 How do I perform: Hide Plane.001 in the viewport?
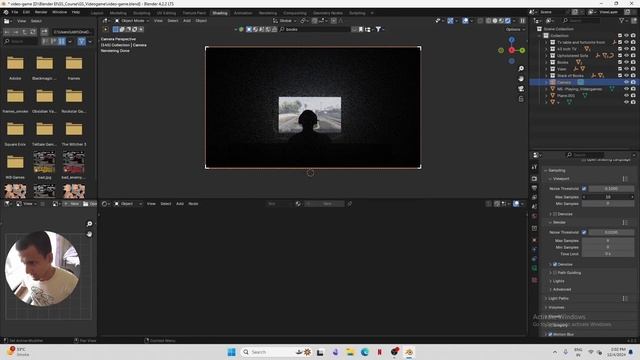(x=626, y=96)
